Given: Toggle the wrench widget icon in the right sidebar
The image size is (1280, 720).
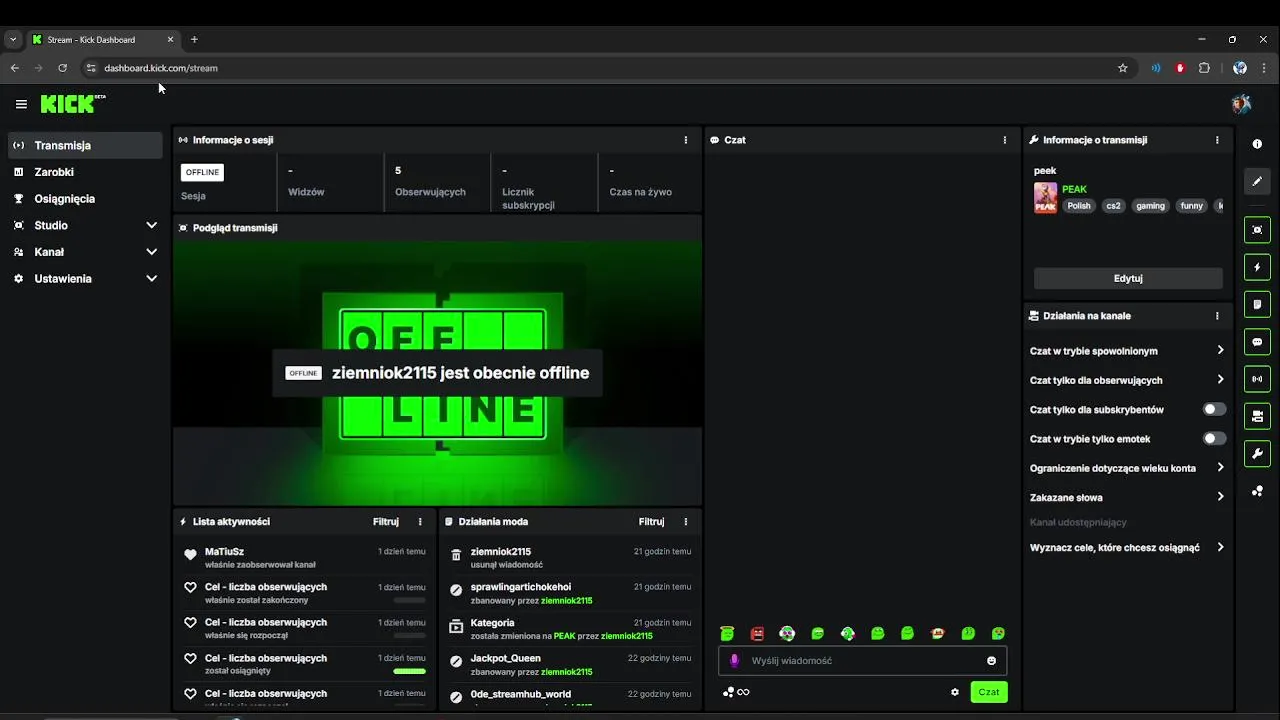Looking at the screenshot, I should pyautogui.click(x=1257, y=454).
